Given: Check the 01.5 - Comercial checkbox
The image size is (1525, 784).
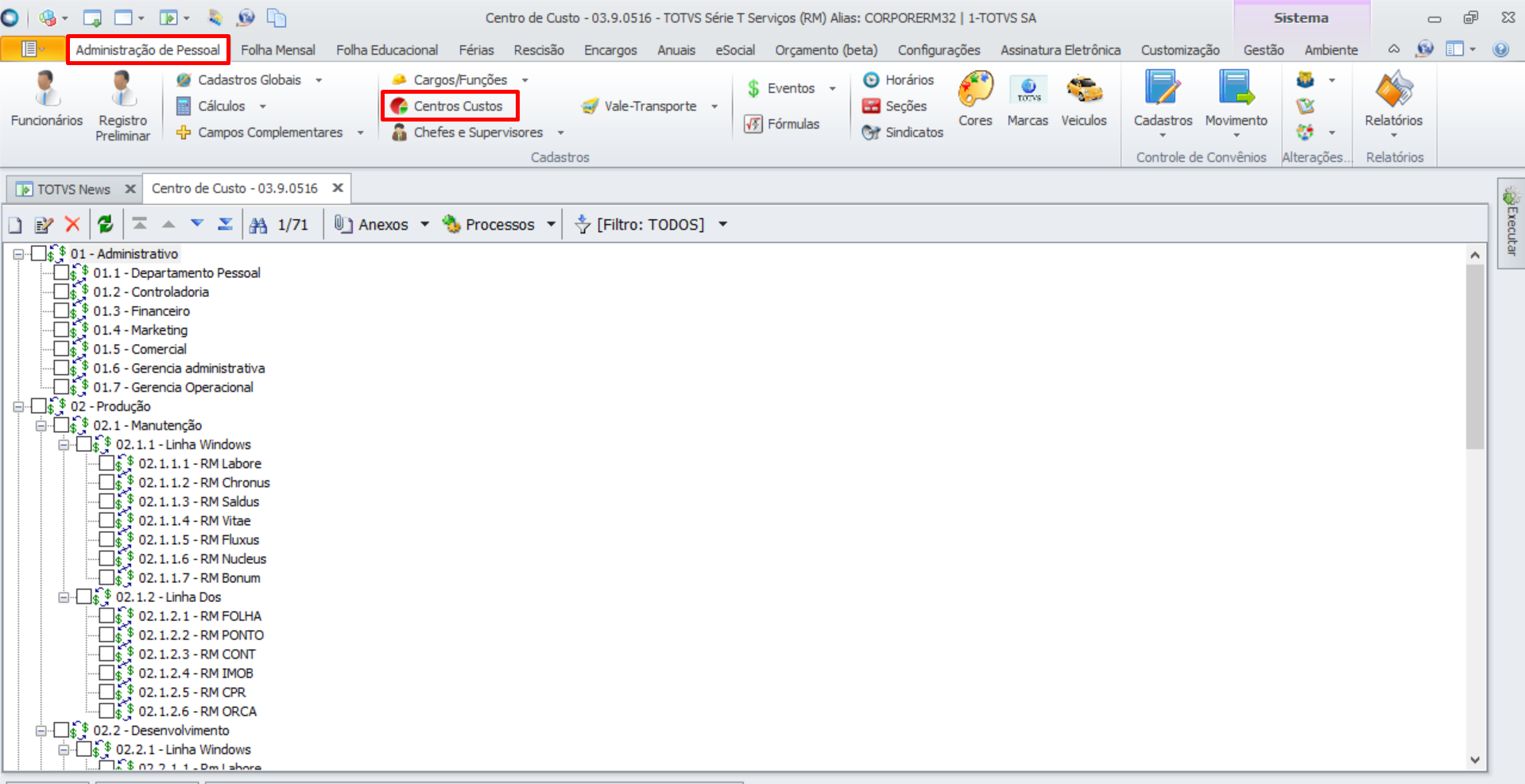Looking at the screenshot, I should [61, 349].
